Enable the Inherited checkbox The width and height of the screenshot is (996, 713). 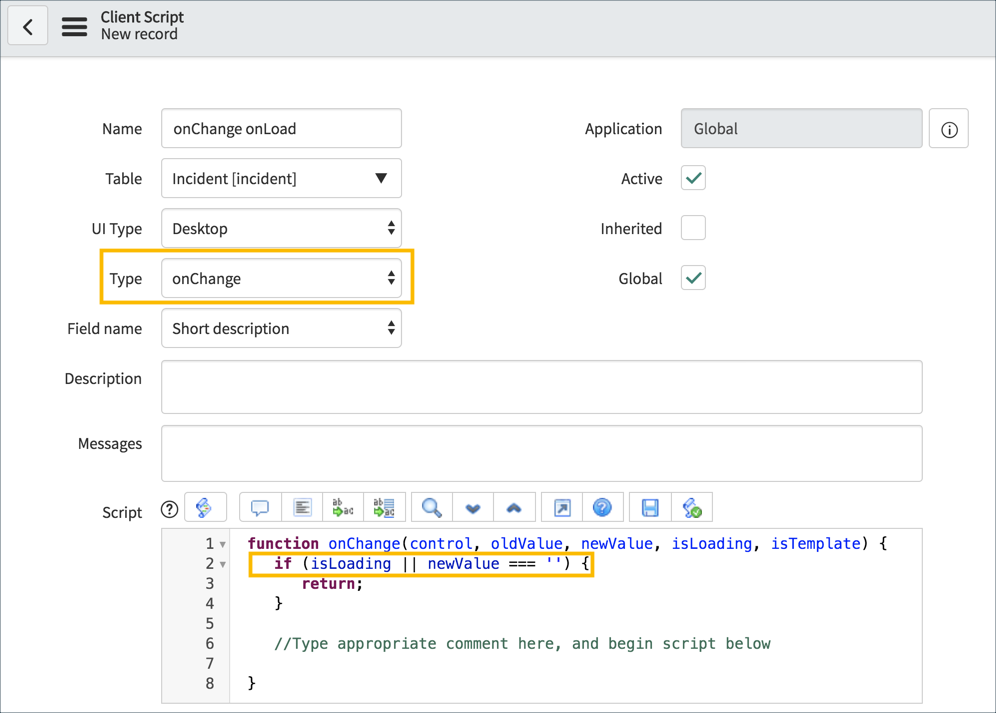[693, 228]
